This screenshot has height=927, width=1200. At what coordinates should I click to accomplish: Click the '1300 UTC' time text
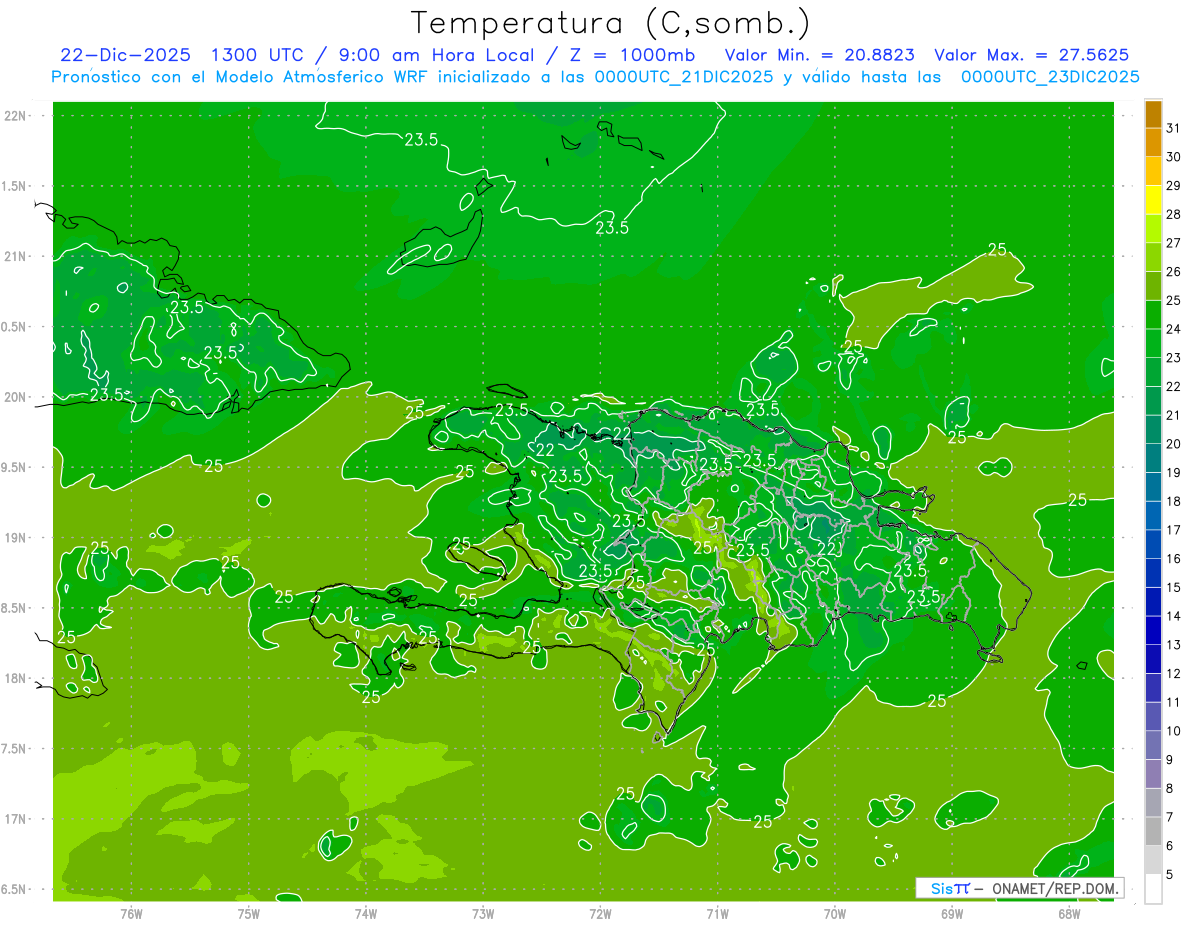258,56
